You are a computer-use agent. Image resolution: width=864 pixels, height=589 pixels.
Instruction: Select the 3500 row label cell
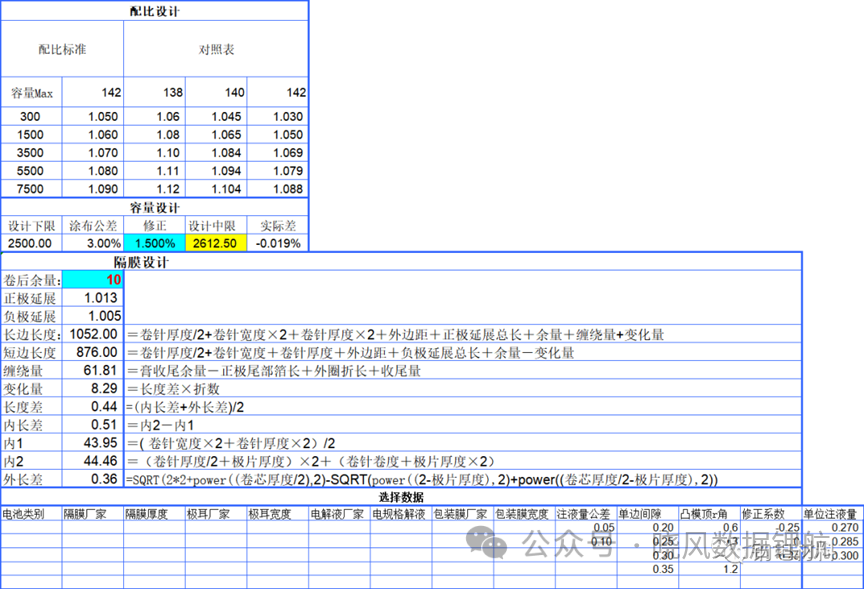[32, 153]
